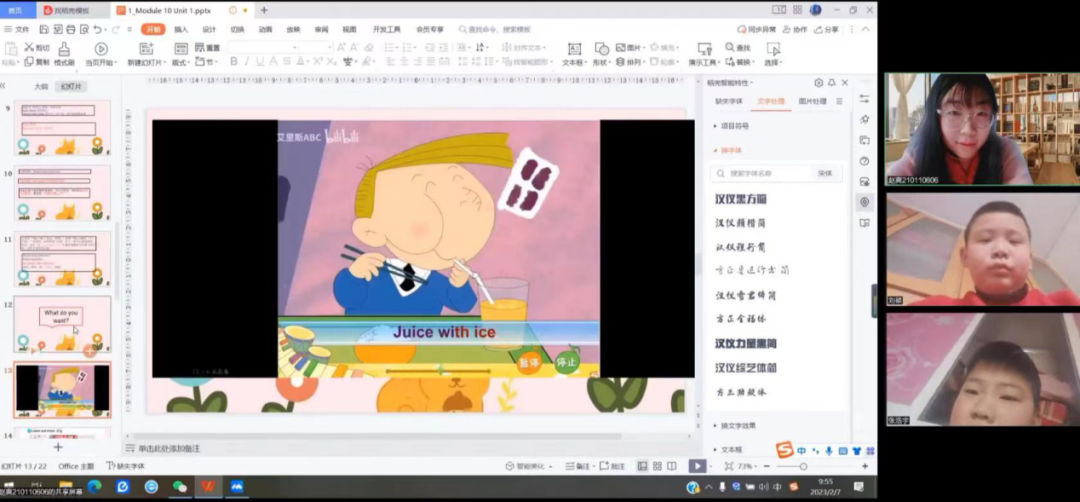Click the zoom slider in status bar
This screenshot has width=1080, height=502.
802,466
